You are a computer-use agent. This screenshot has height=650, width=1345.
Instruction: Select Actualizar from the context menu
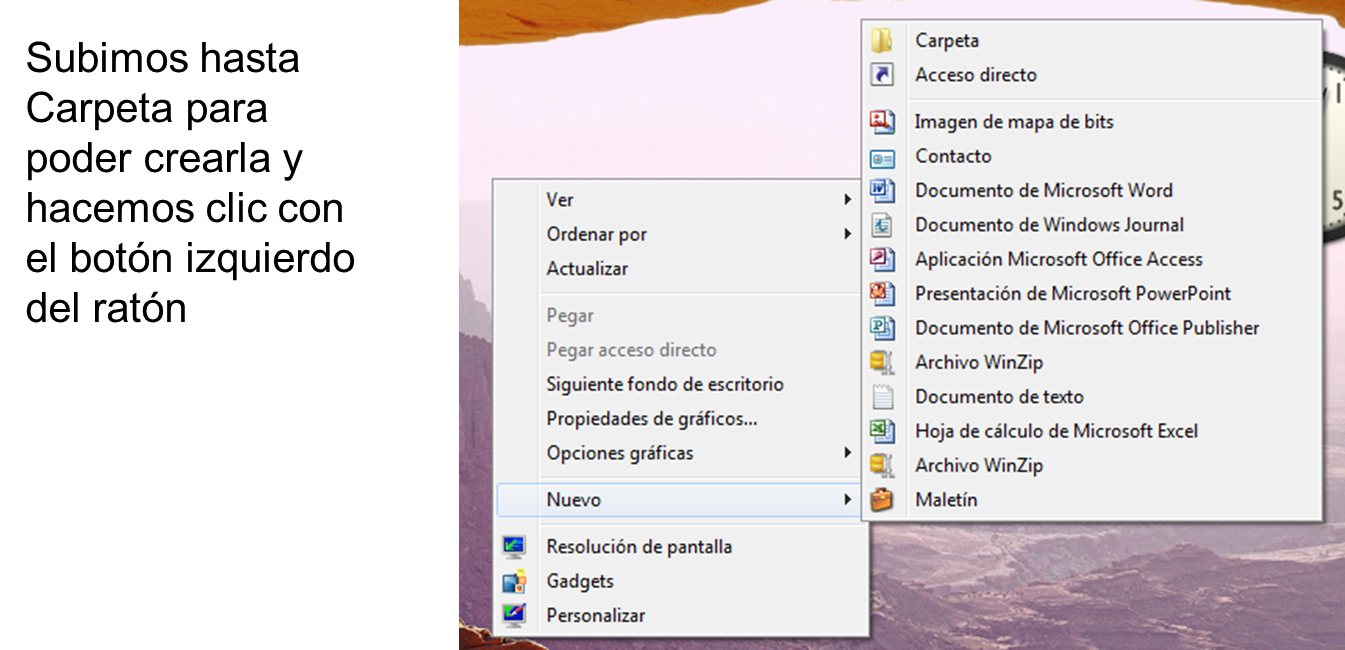588,268
